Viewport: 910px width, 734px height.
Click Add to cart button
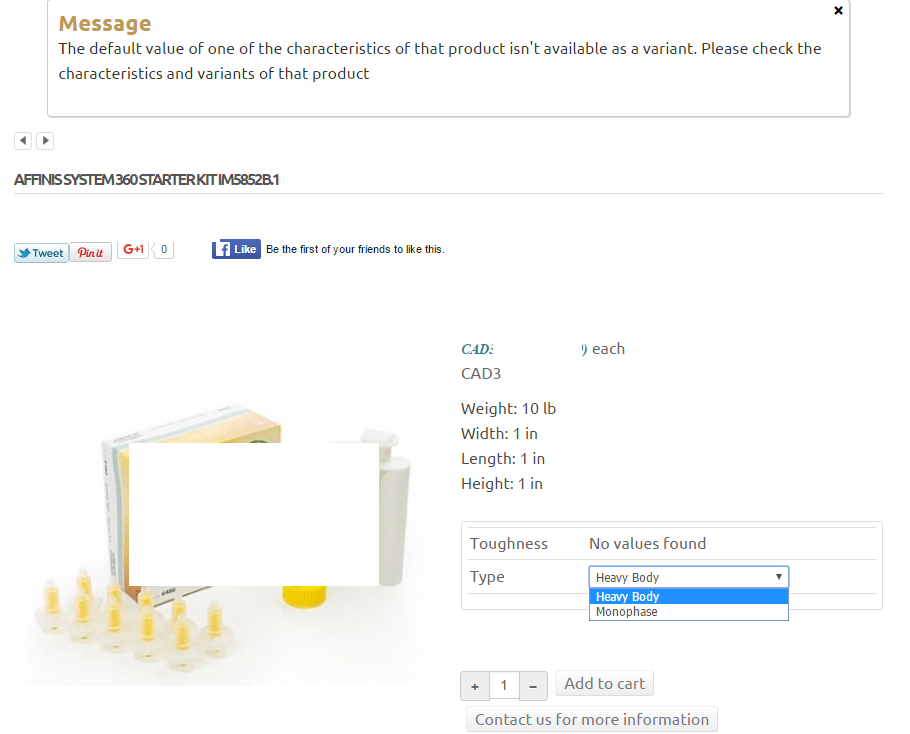604,684
